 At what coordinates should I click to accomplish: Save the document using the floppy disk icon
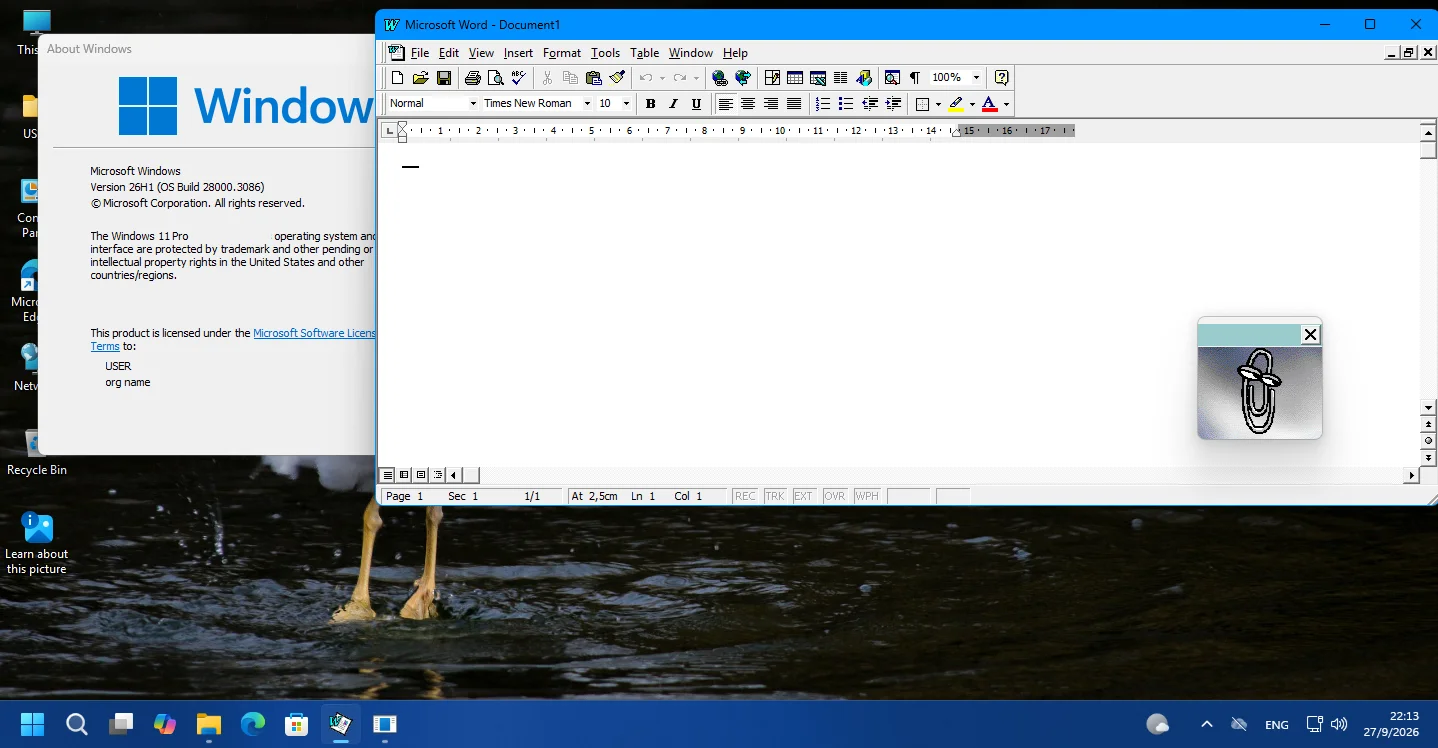pos(443,78)
